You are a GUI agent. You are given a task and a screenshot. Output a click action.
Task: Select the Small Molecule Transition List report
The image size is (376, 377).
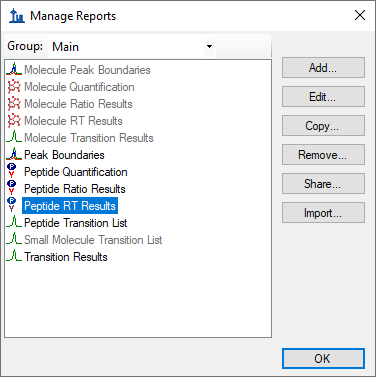point(93,240)
